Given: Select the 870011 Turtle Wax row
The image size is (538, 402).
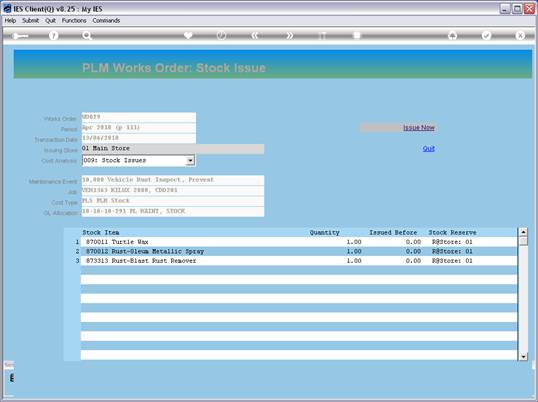Looking at the screenshot, I should [299, 242].
